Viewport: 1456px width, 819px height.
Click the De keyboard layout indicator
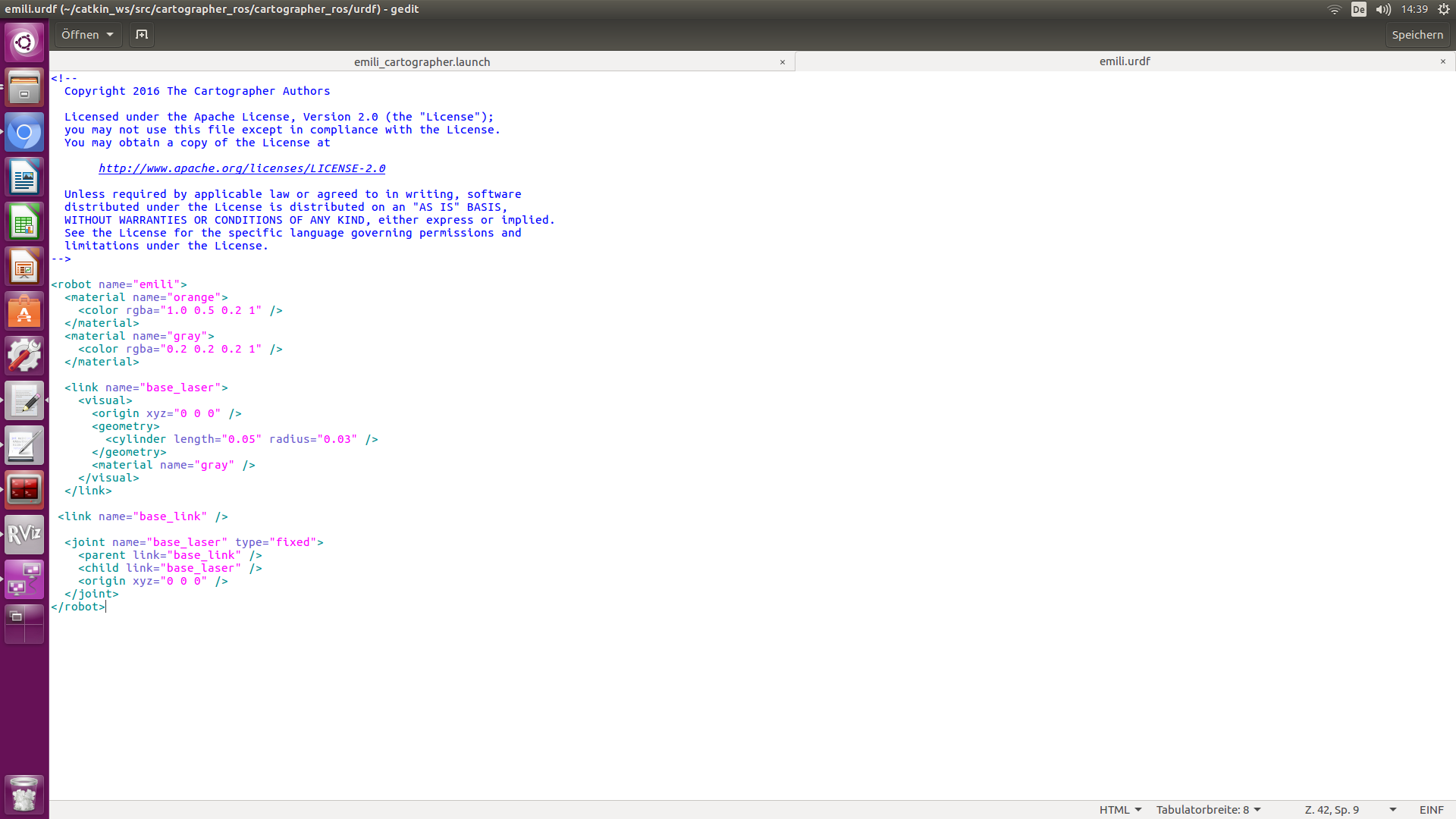point(1358,9)
